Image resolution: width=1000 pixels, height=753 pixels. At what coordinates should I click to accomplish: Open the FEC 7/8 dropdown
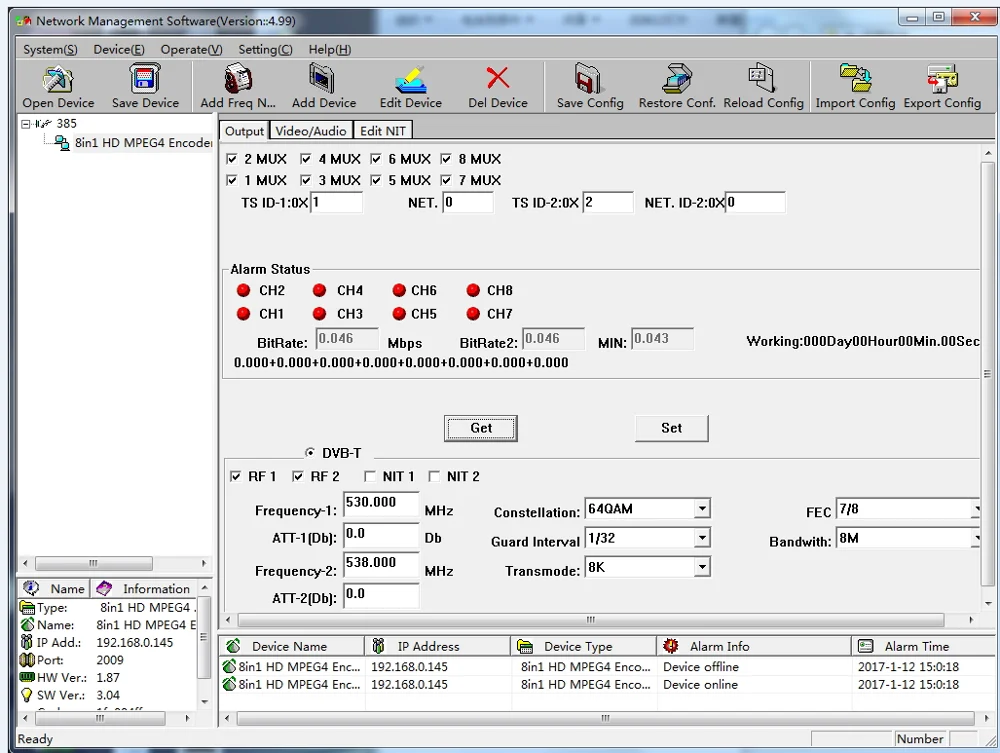pos(976,509)
